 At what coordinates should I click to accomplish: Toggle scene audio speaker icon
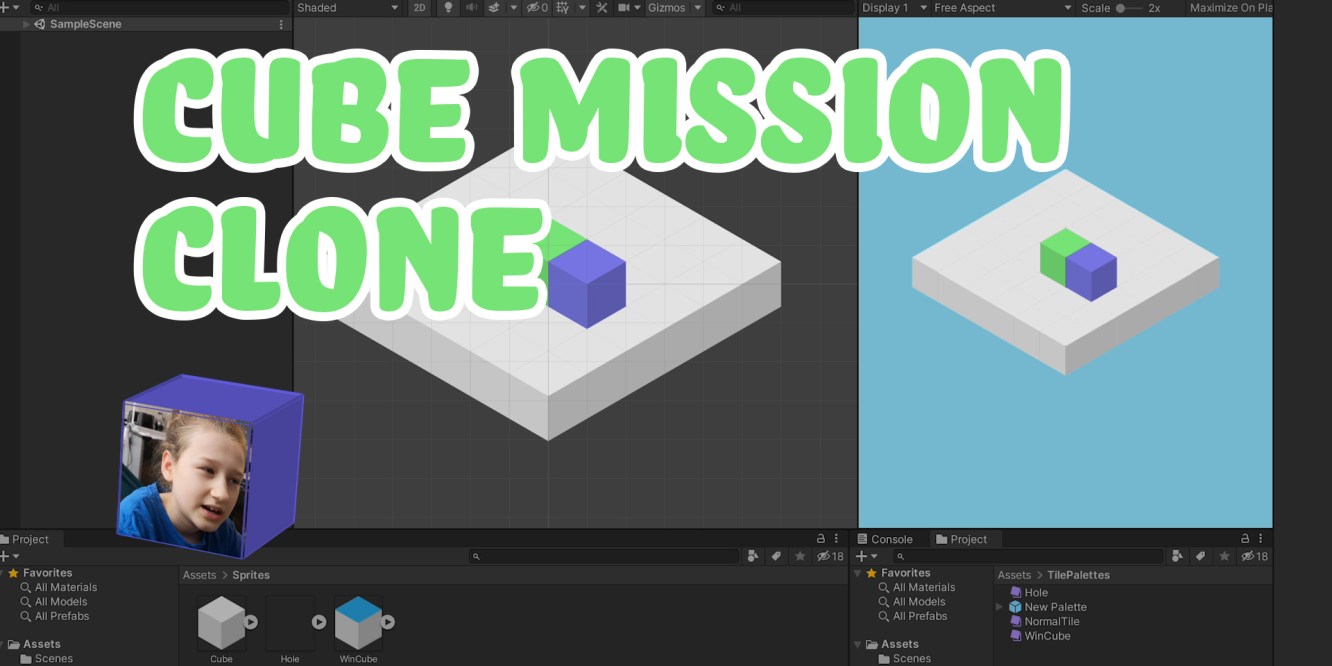471,8
